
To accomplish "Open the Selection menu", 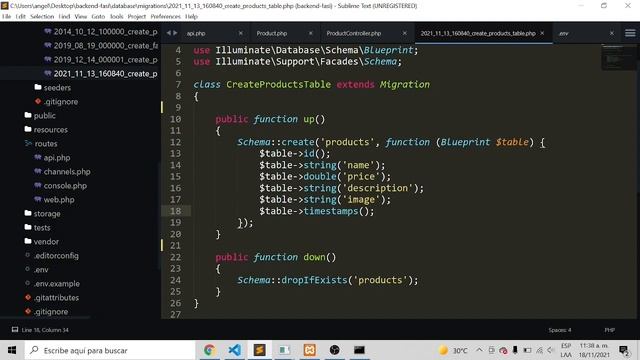I will pyautogui.click(x=42, y=16).
